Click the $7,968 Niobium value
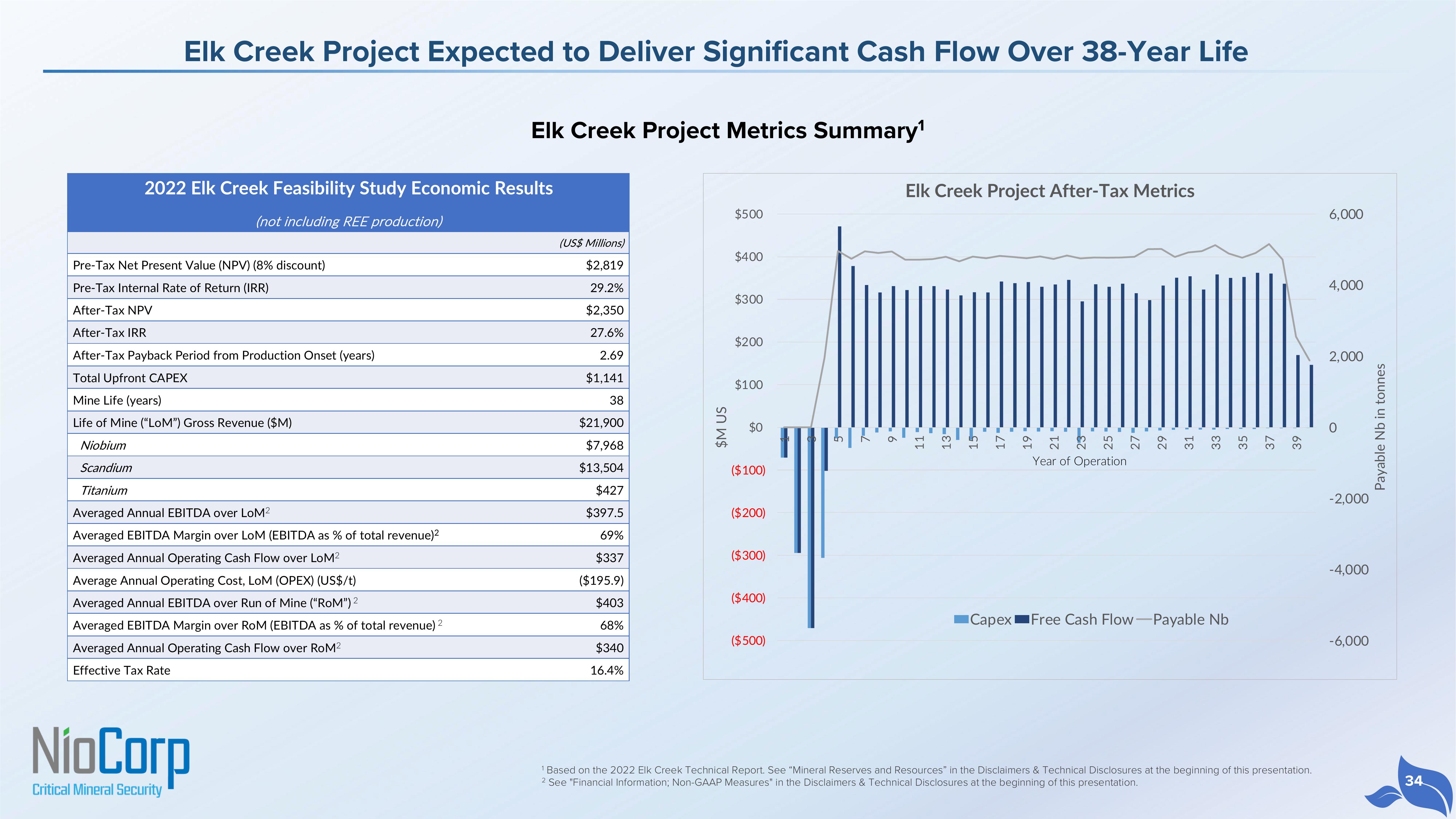This screenshot has width=1456, height=819. 604,445
